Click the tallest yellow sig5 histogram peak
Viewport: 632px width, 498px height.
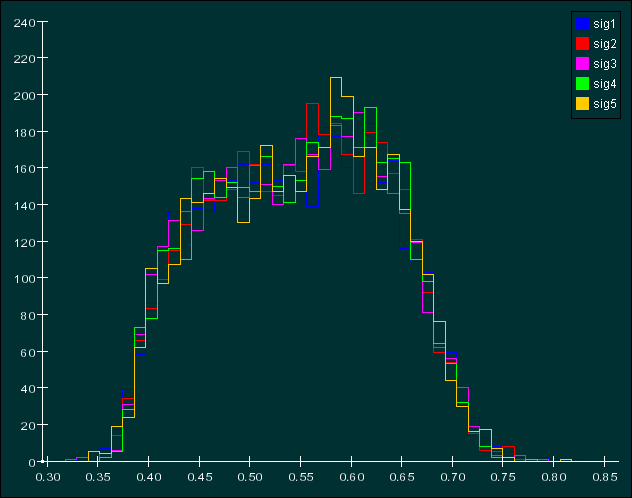(336, 78)
